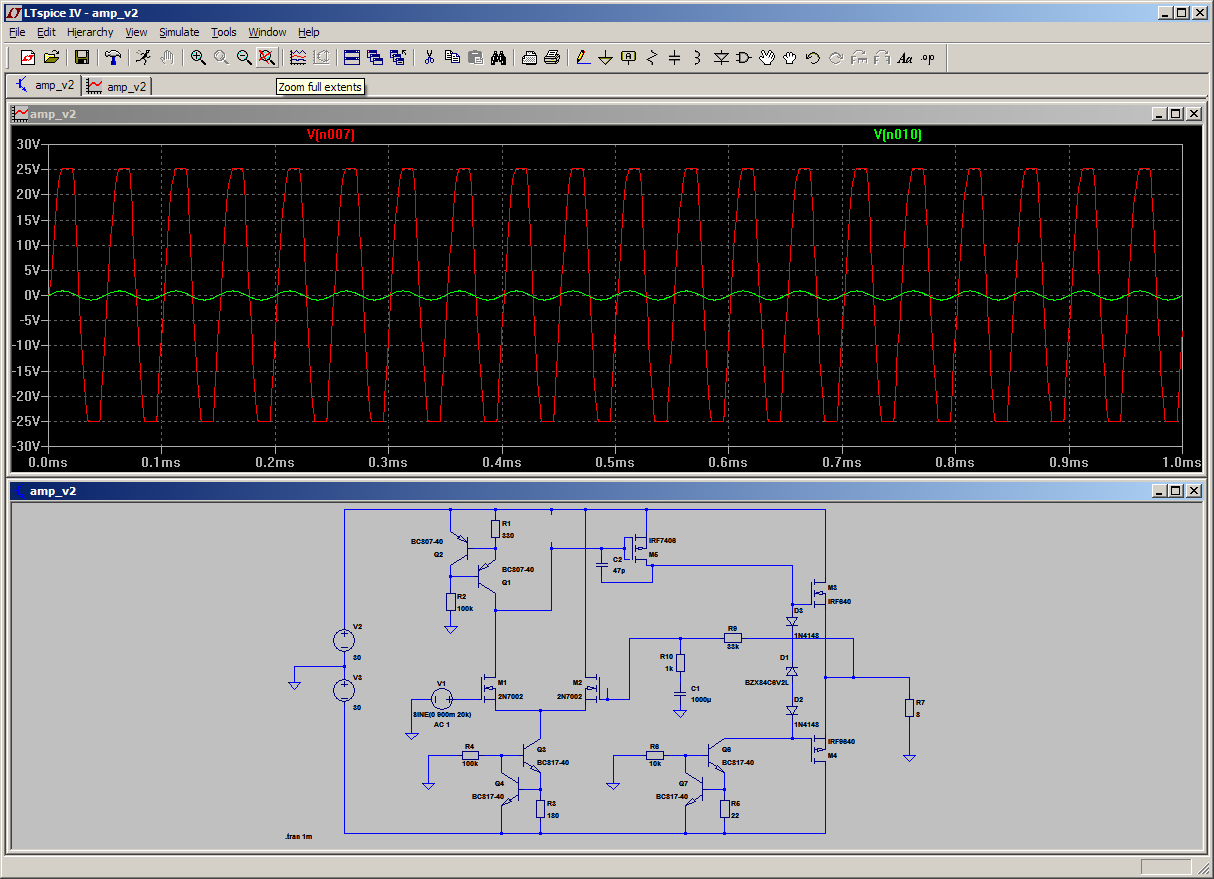1214x879 pixels.
Task: Click the SPICE directive .op icon
Action: tap(928, 57)
